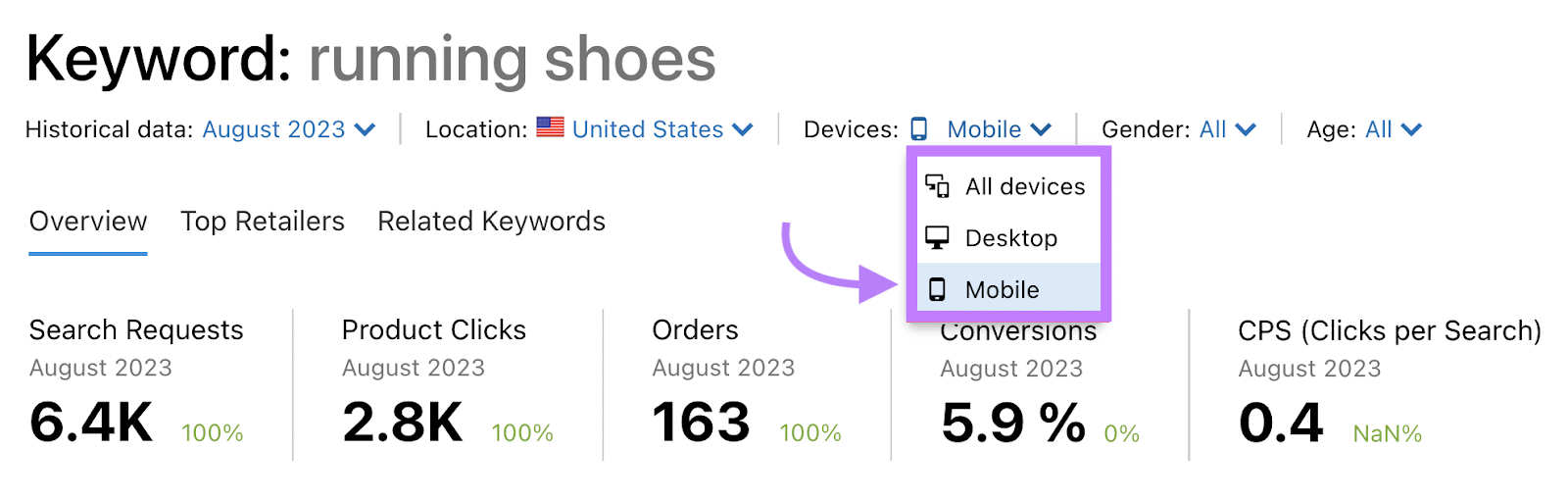Choose Desktop from the devices menu
The height and width of the screenshot is (499, 1568).
coord(1008,238)
